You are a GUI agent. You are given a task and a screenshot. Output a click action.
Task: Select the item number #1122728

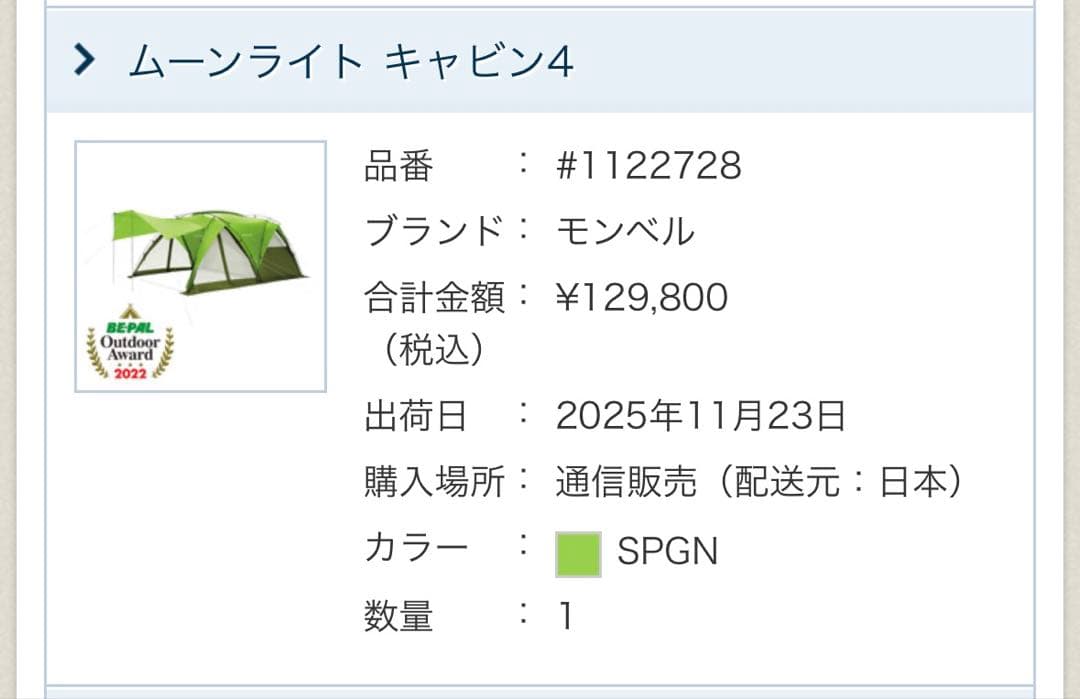648,167
